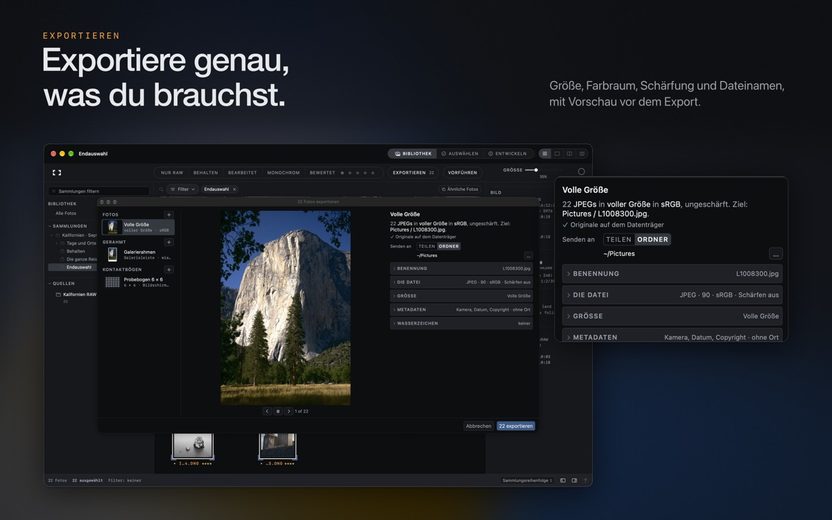Toggle right sidebar icon in status bar

574,480
